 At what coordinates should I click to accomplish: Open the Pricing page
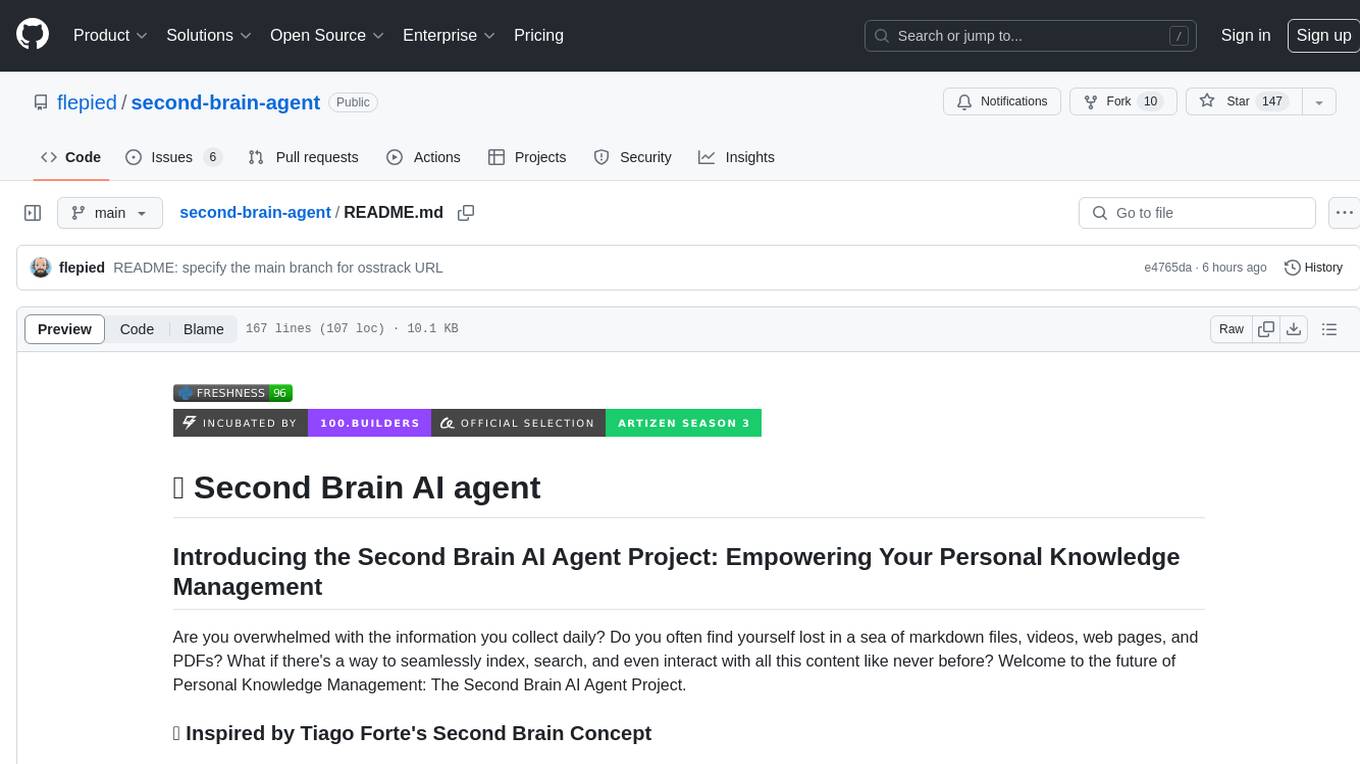(x=539, y=35)
